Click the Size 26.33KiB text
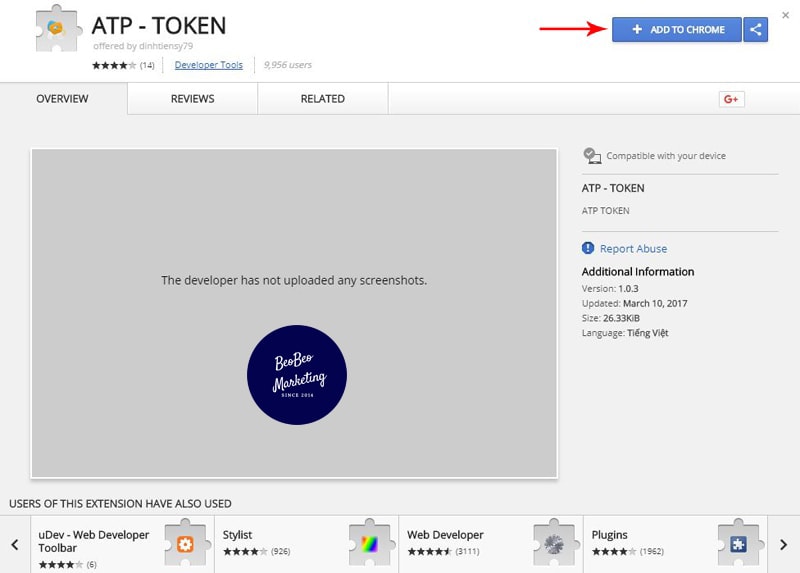Viewport: 800px width, 573px height. coord(611,318)
